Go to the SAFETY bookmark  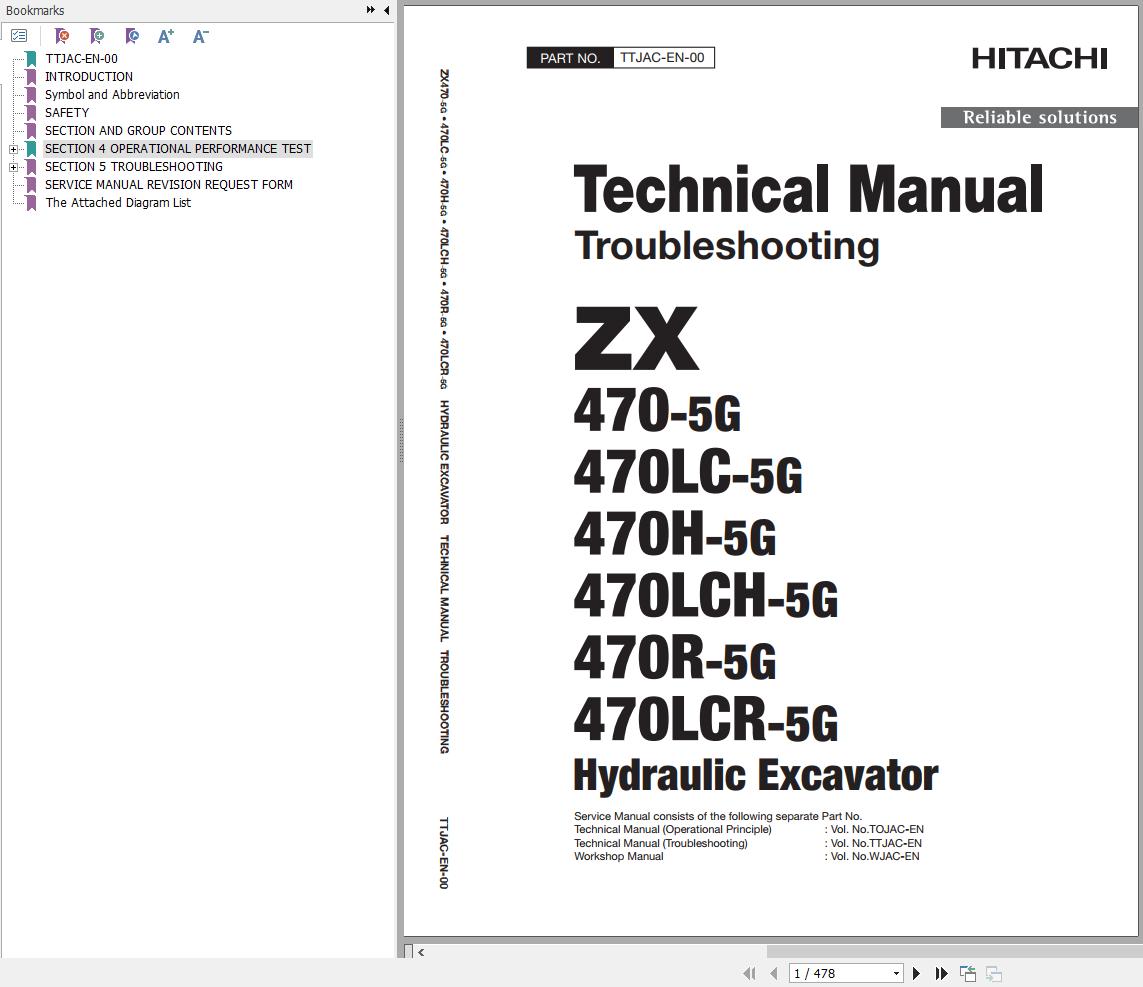click(x=67, y=112)
